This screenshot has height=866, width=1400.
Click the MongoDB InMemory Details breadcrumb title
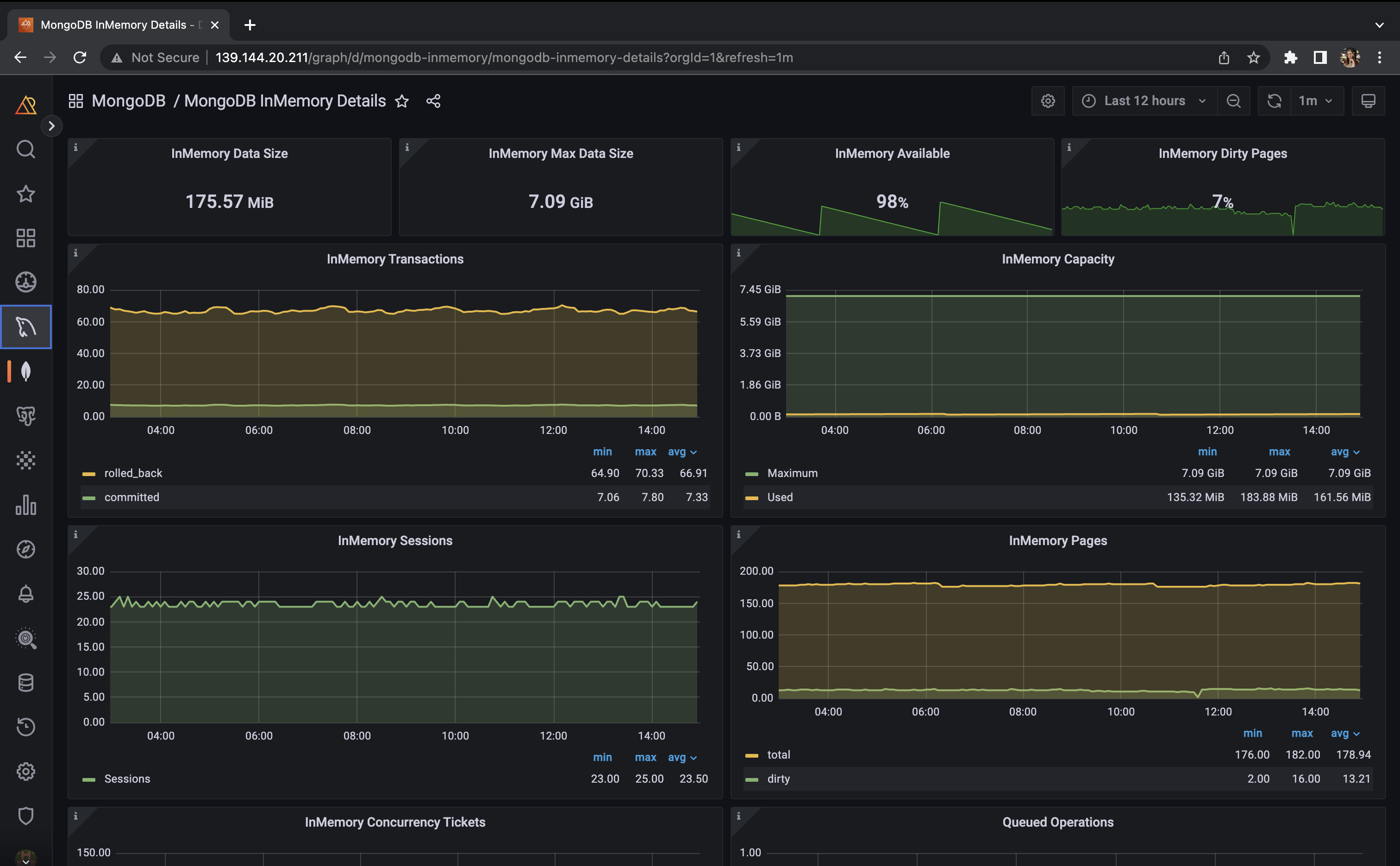285,101
